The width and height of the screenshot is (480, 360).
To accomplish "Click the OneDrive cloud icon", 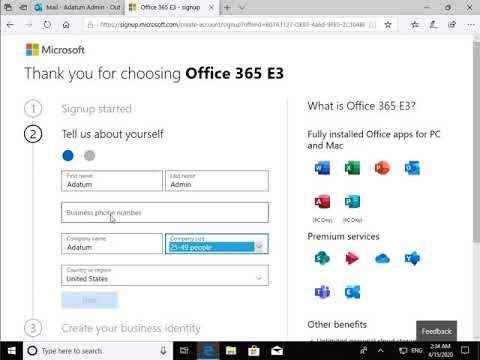I will (x=382, y=258).
